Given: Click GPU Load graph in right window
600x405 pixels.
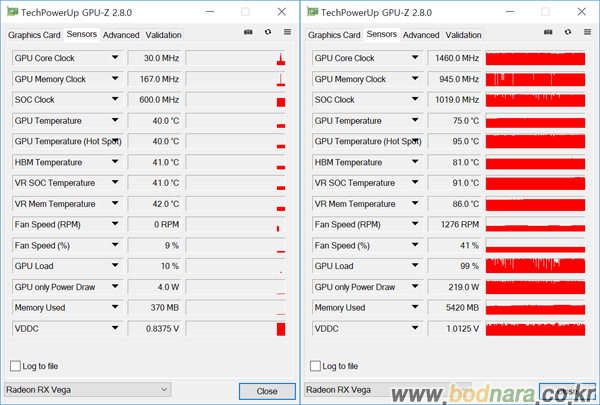Looking at the screenshot, I should [x=535, y=266].
